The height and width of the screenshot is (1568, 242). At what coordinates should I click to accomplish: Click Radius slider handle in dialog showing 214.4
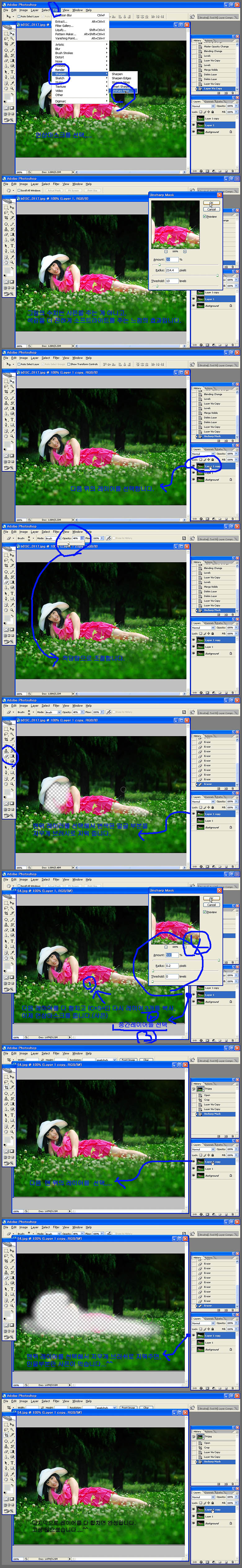pos(218,276)
